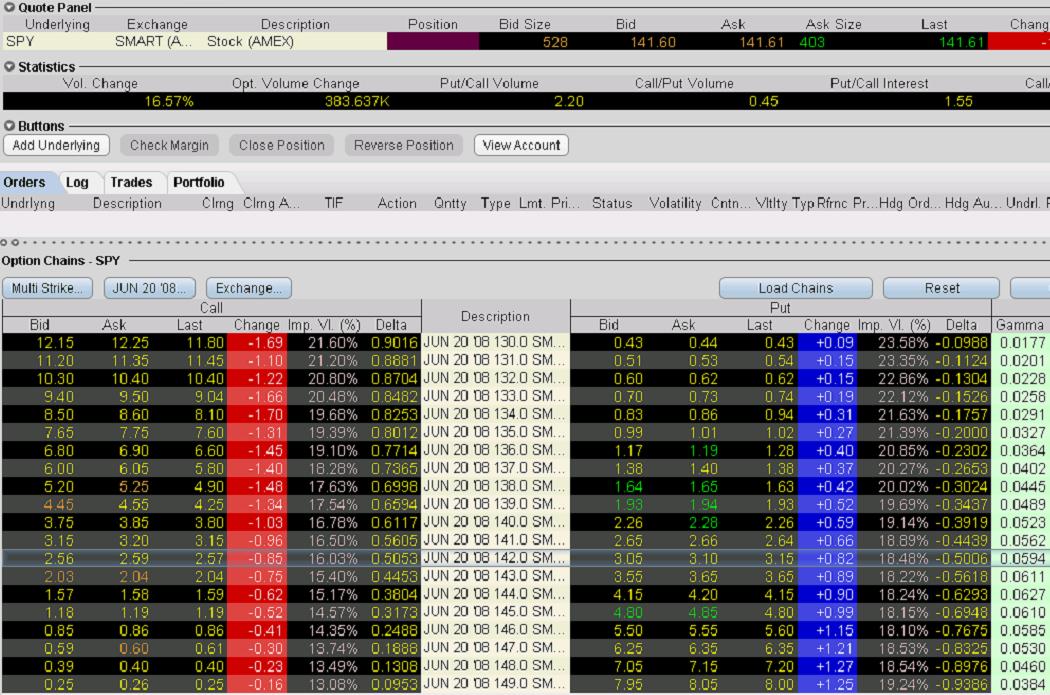Click the put implied vol 18.10%
1050x695 pixels.
[903, 631]
